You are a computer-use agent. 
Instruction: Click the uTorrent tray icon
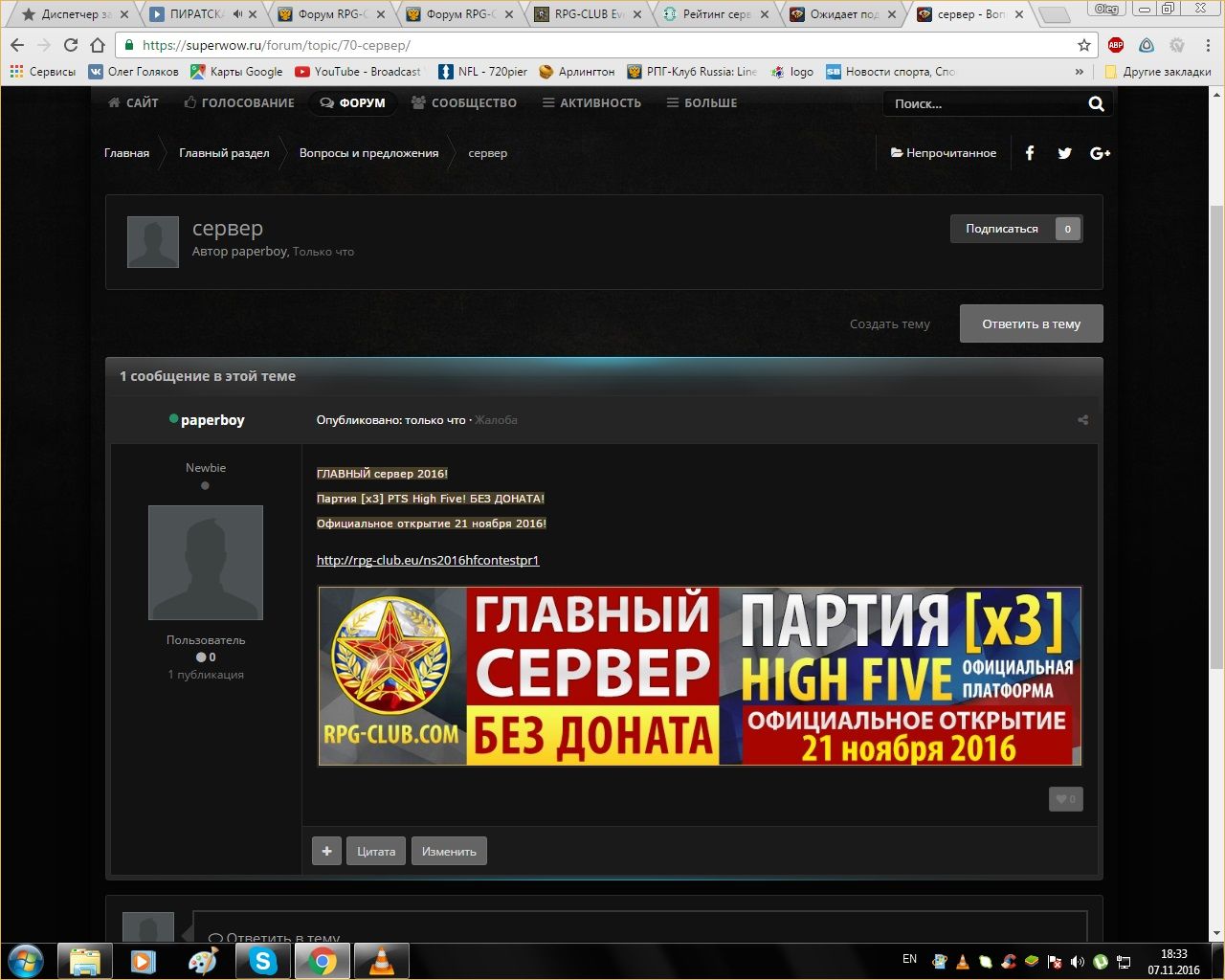pyautogui.click(x=1101, y=961)
